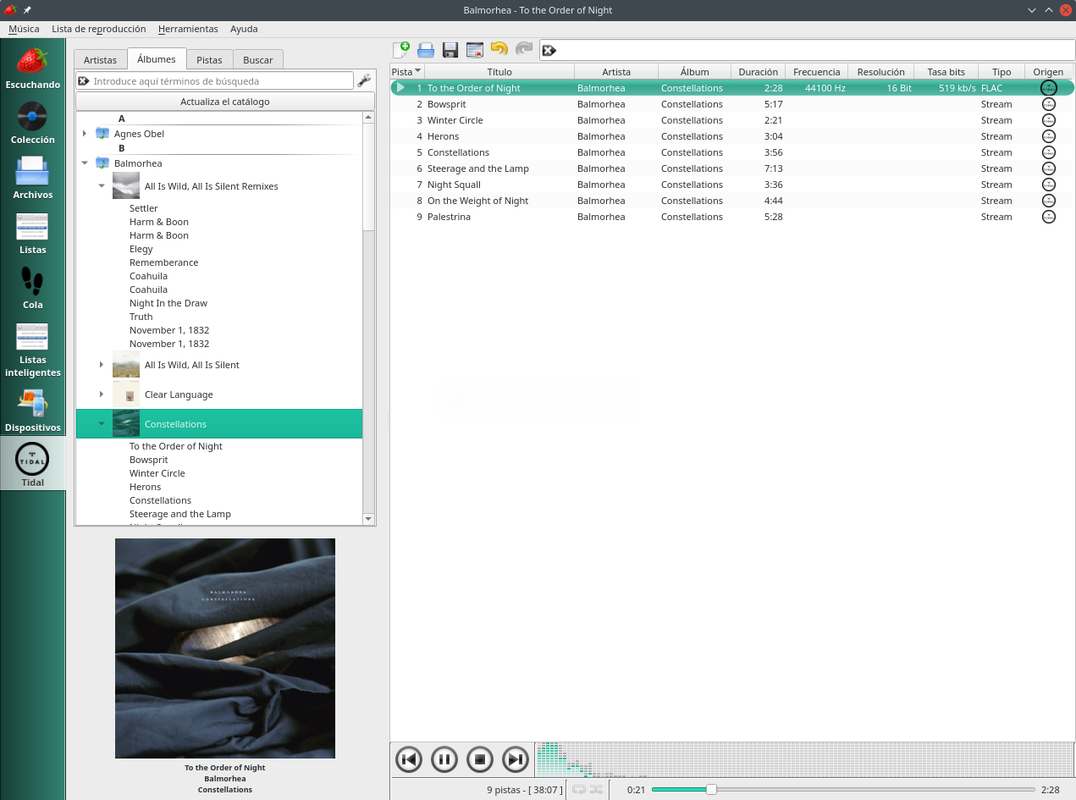Image resolution: width=1076 pixels, height=800 pixels.
Task: Select the Tidal sidebar entry
Action: coord(32,464)
